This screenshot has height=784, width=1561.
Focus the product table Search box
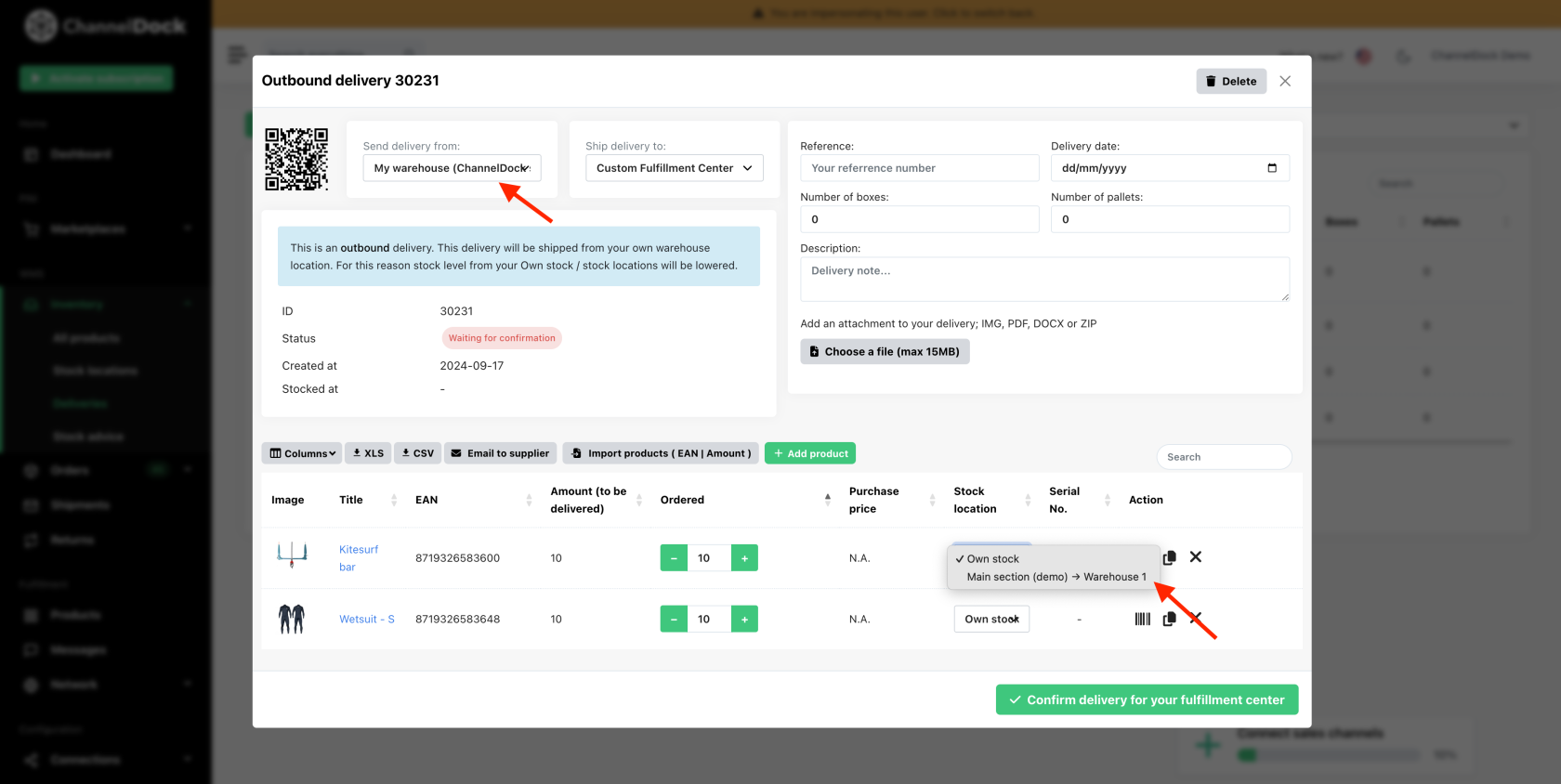[1224, 457]
